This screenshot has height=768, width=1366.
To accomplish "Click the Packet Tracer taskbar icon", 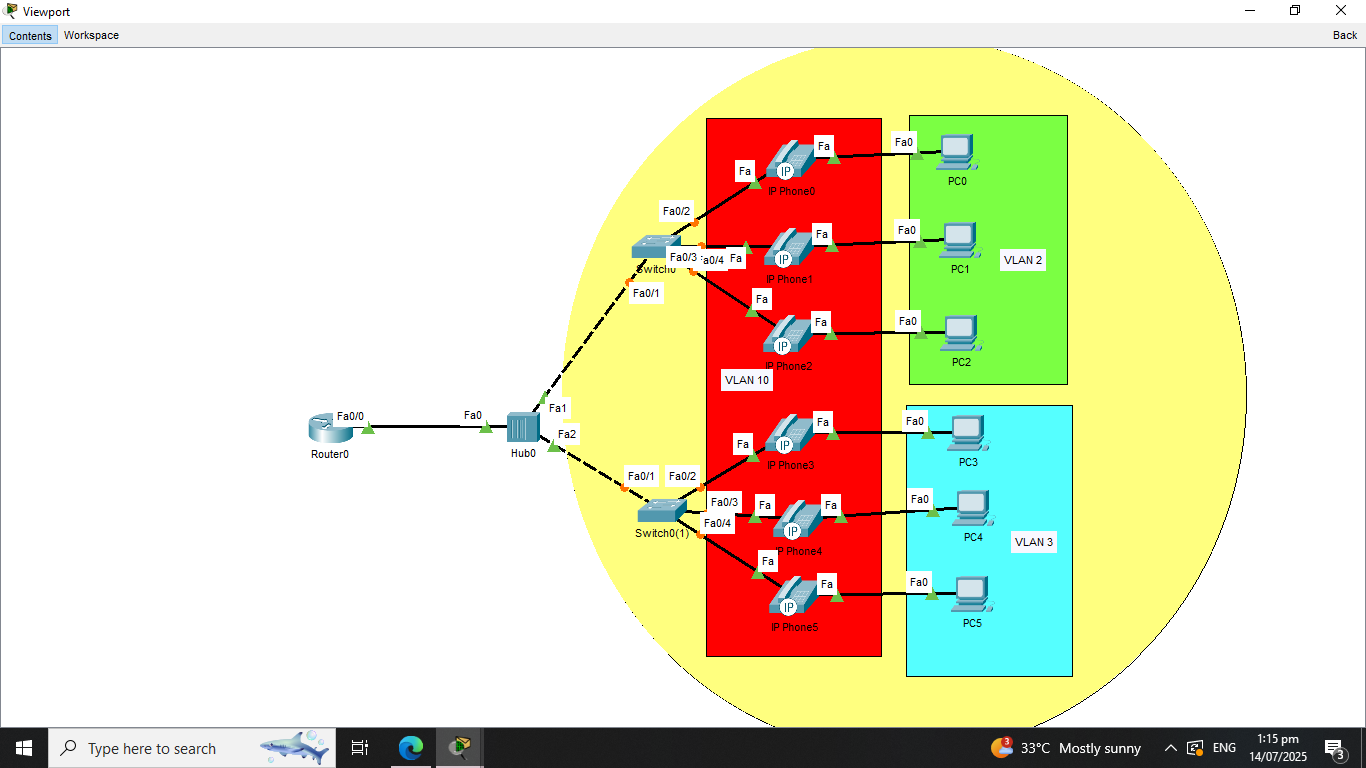I will pyautogui.click(x=460, y=748).
